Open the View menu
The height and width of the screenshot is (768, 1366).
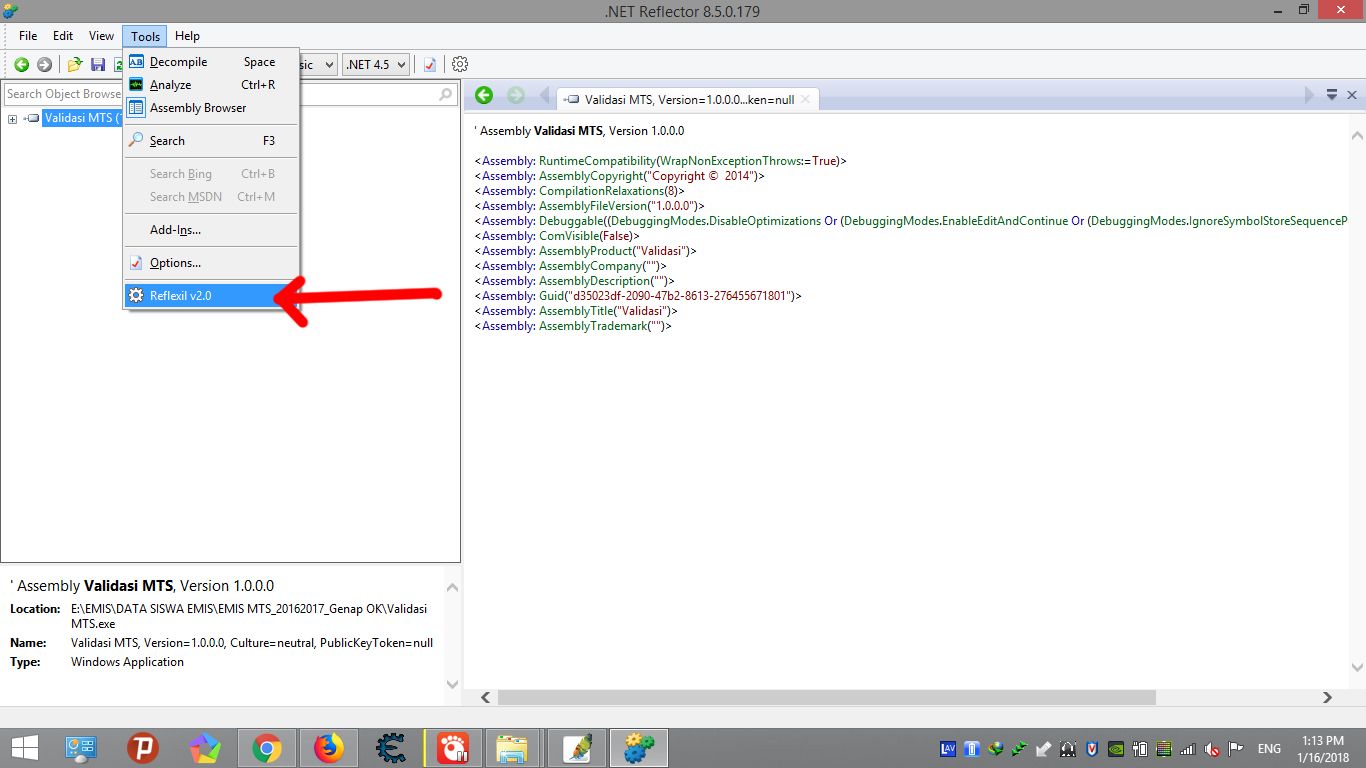[101, 36]
